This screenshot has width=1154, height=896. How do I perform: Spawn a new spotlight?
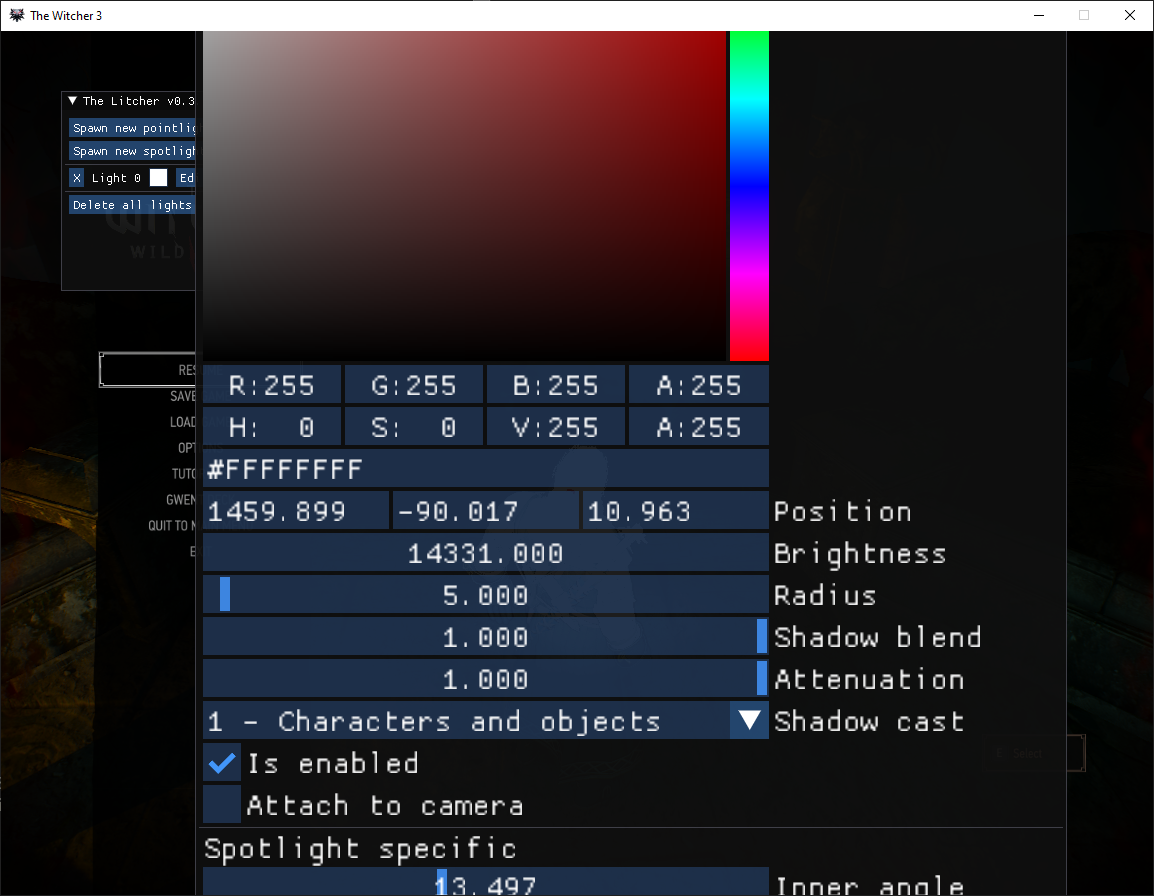pyautogui.click(x=132, y=151)
